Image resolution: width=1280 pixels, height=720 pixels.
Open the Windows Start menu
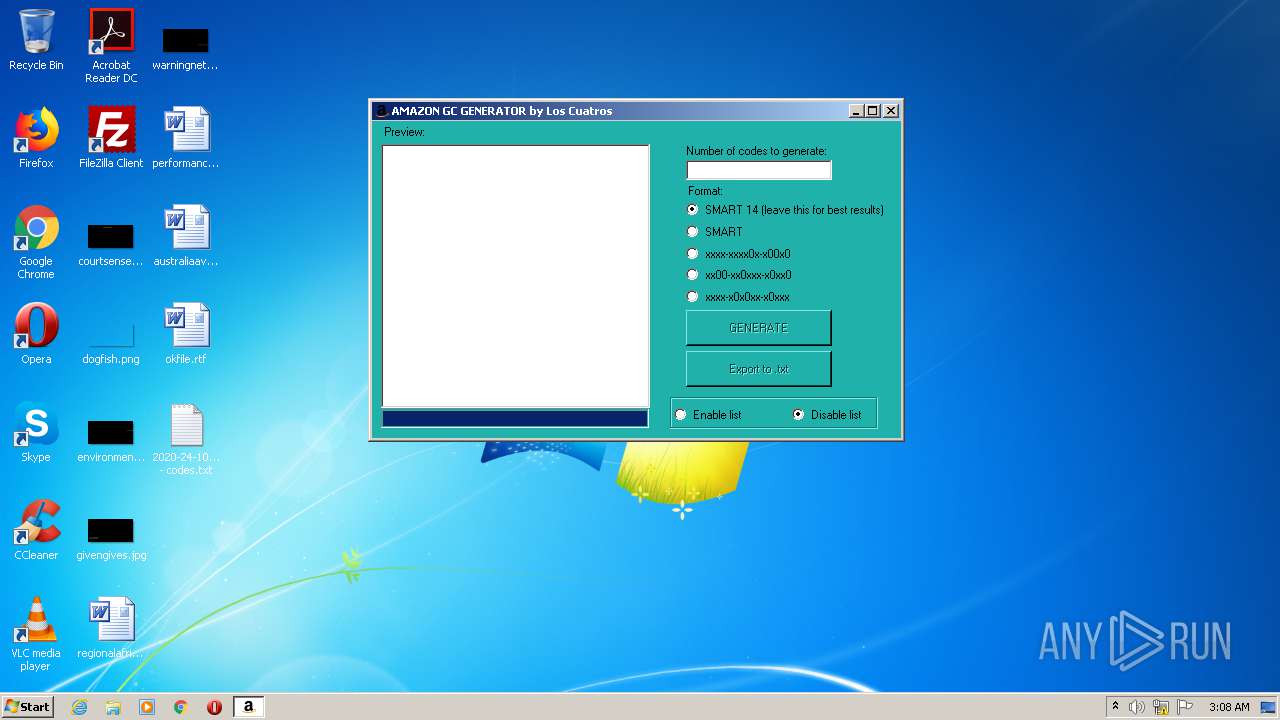[27, 707]
